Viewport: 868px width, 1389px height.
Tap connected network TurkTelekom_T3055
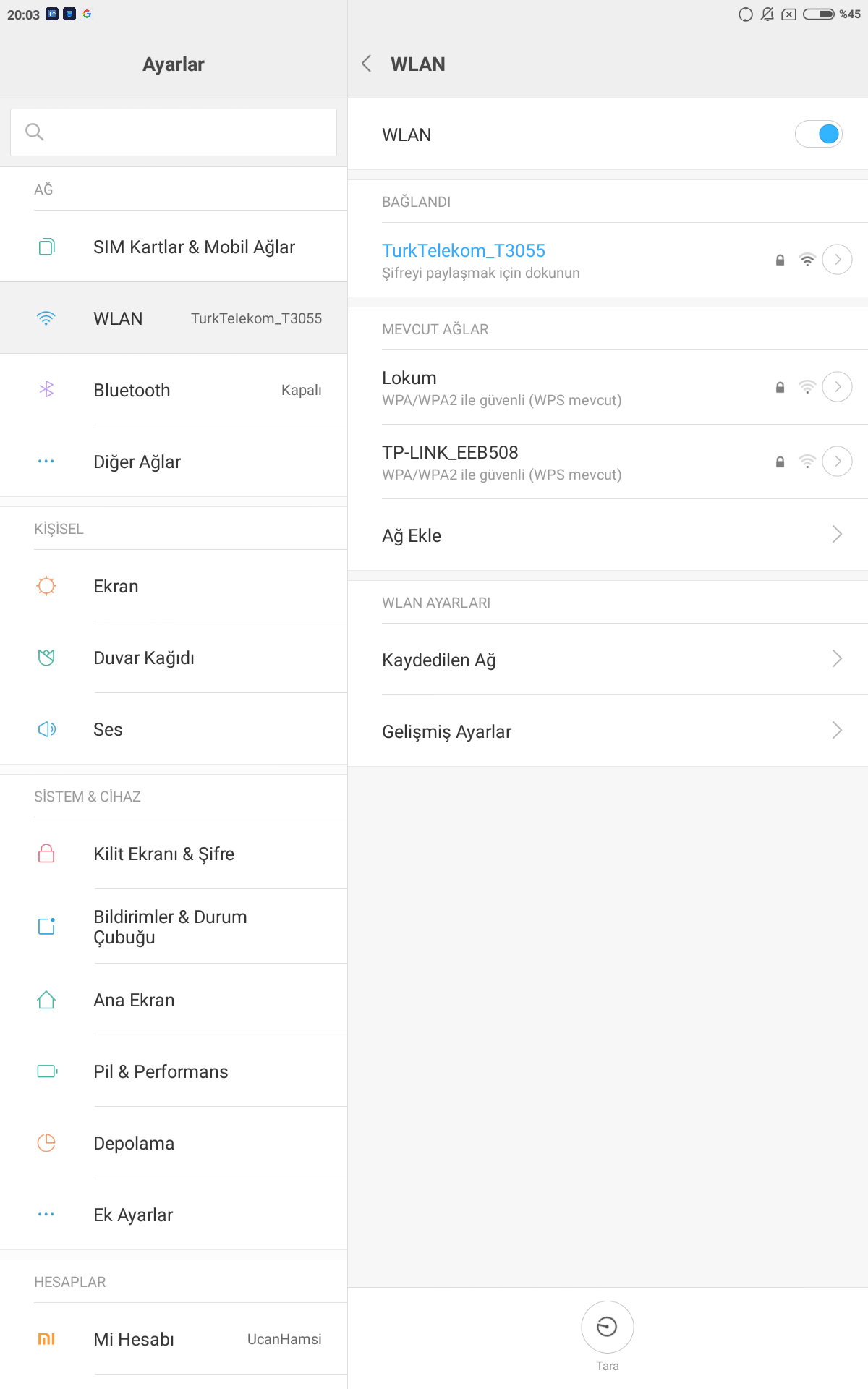(608, 260)
